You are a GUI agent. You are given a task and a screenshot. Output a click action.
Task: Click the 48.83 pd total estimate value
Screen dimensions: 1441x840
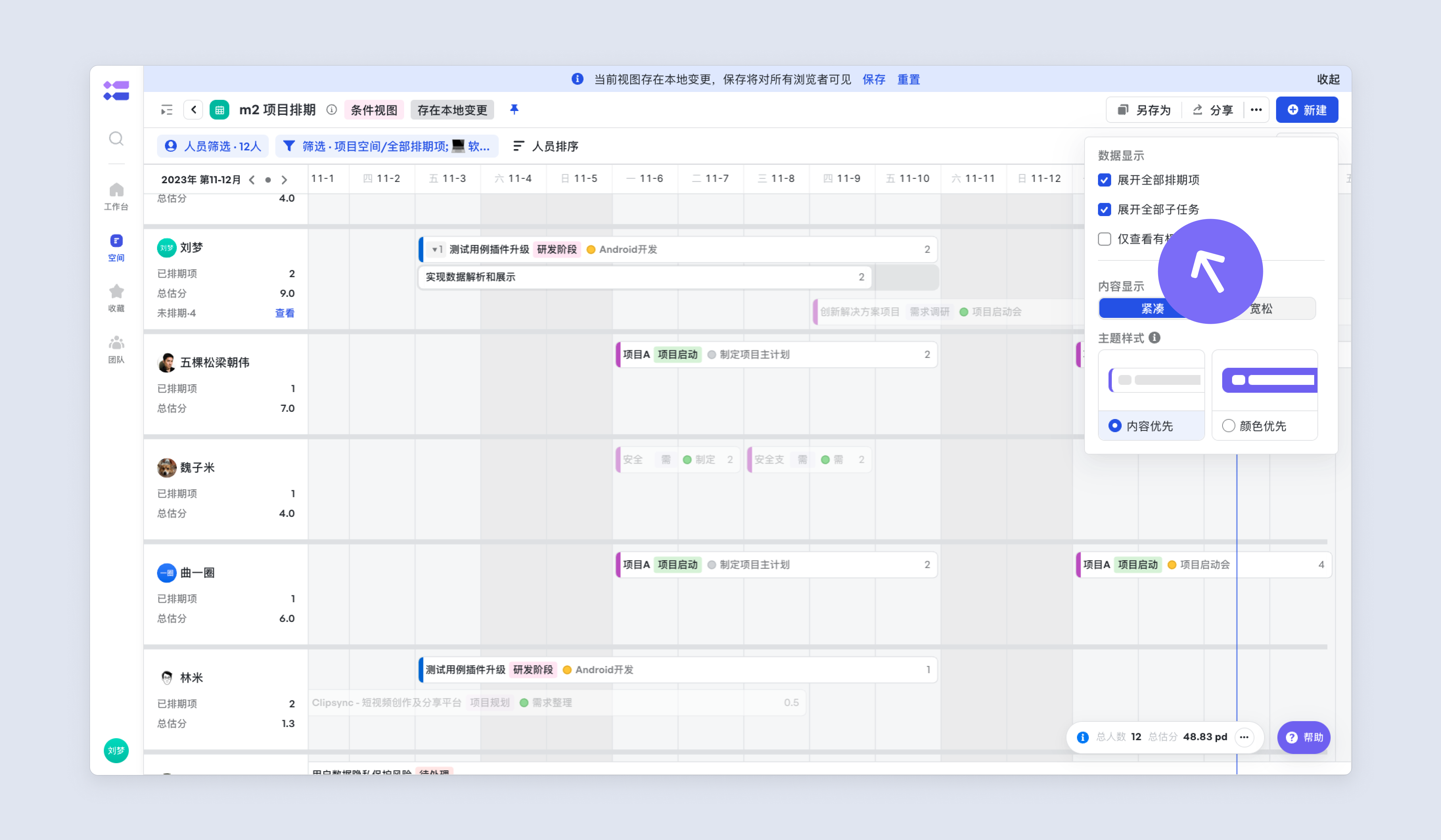click(x=1205, y=737)
